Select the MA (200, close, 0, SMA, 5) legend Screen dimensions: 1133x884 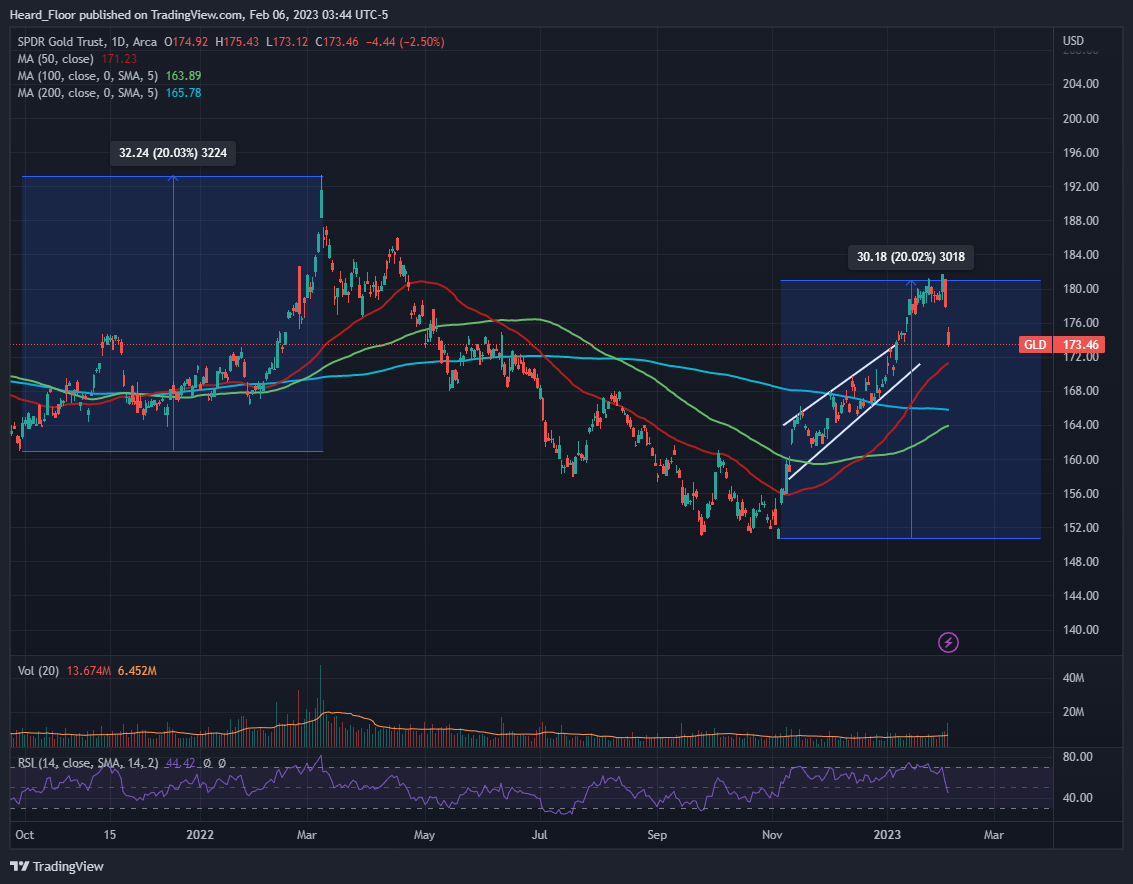click(87, 93)
